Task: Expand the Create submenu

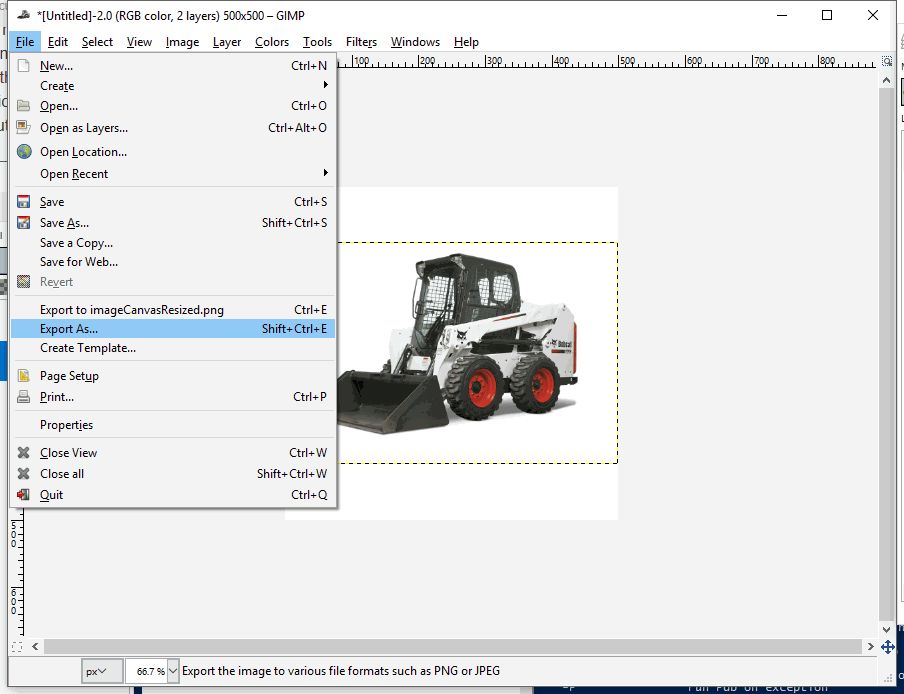Action: point(172,86)
